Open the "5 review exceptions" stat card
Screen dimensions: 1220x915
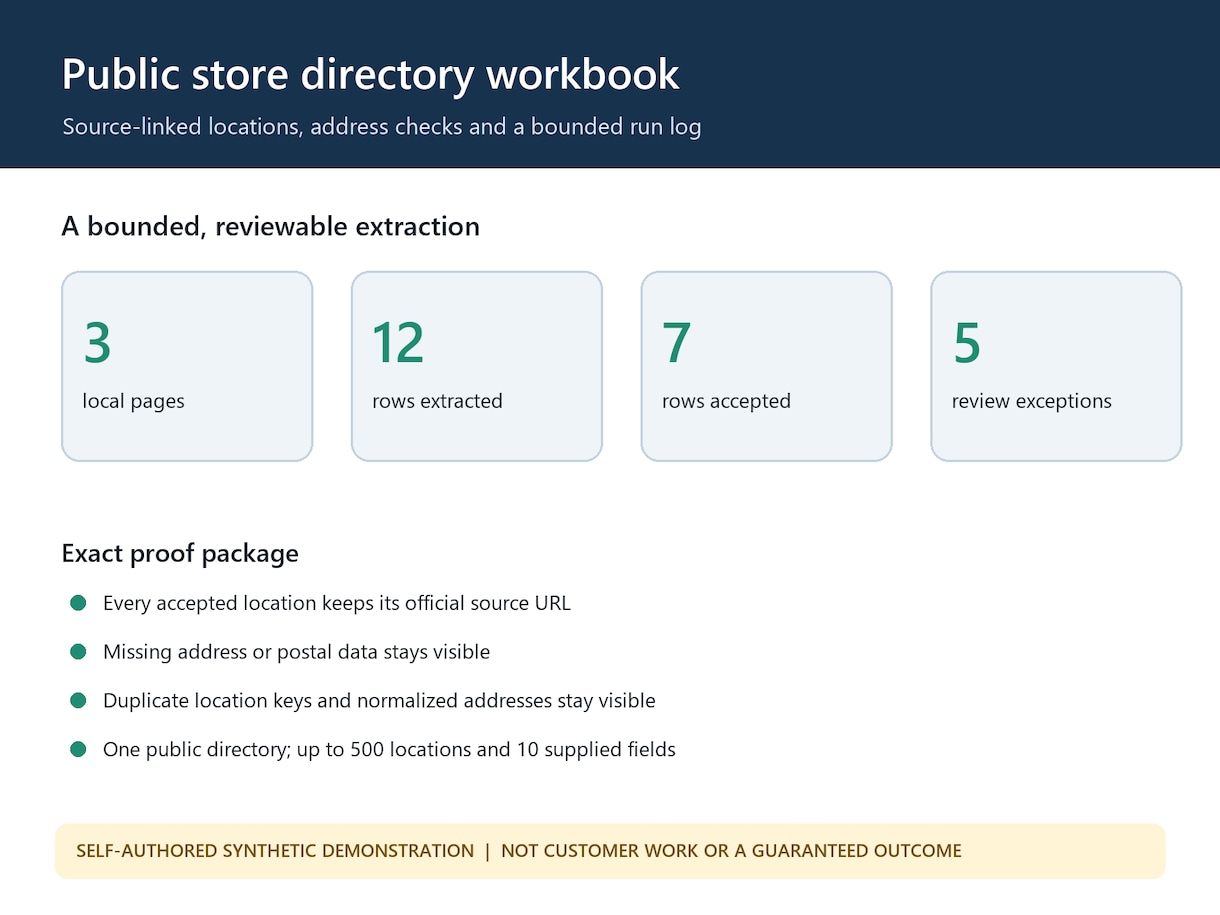[1056, 366]
